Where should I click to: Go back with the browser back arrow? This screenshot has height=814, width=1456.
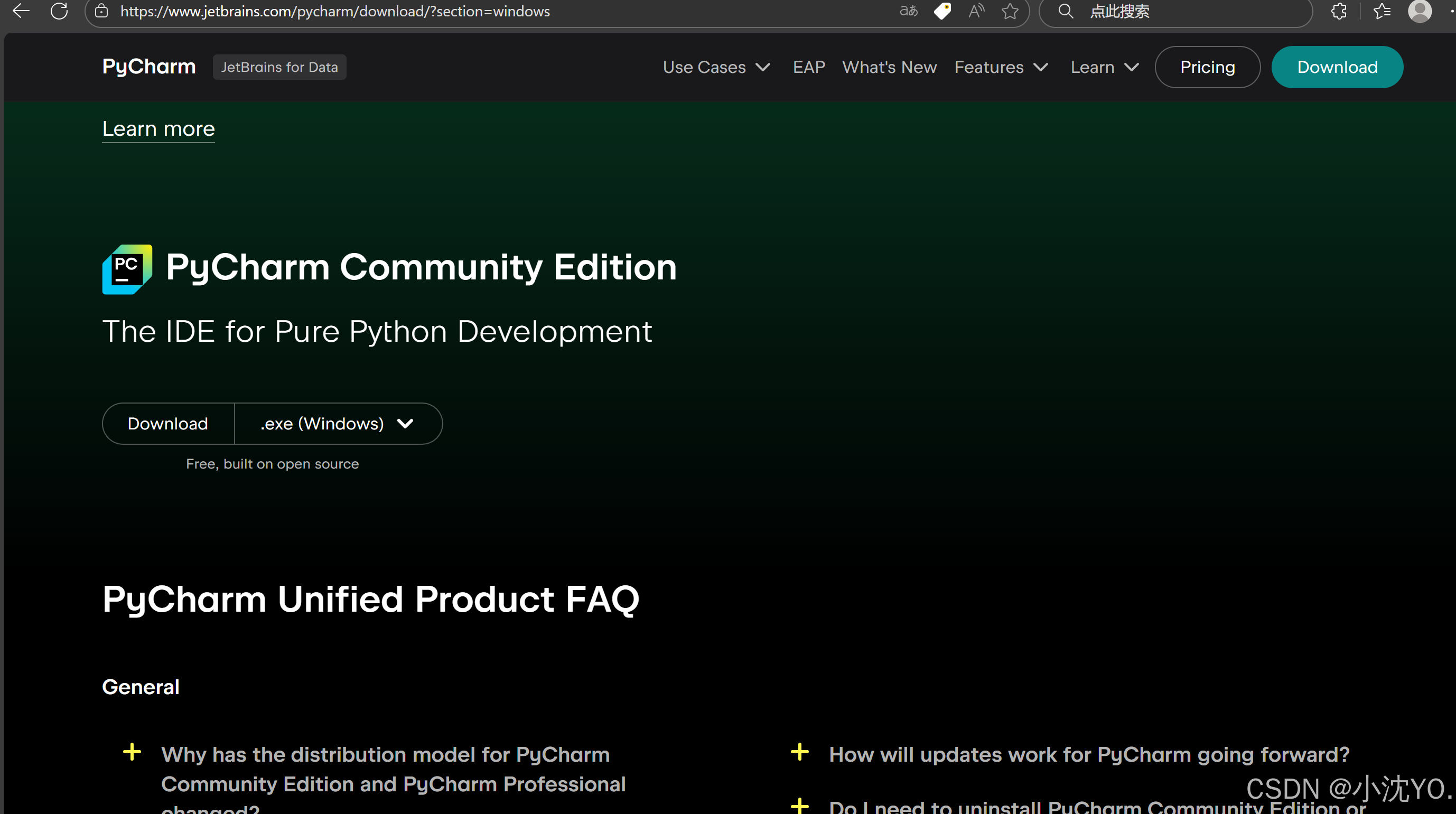pyautogui.click(x=21, y=11)
